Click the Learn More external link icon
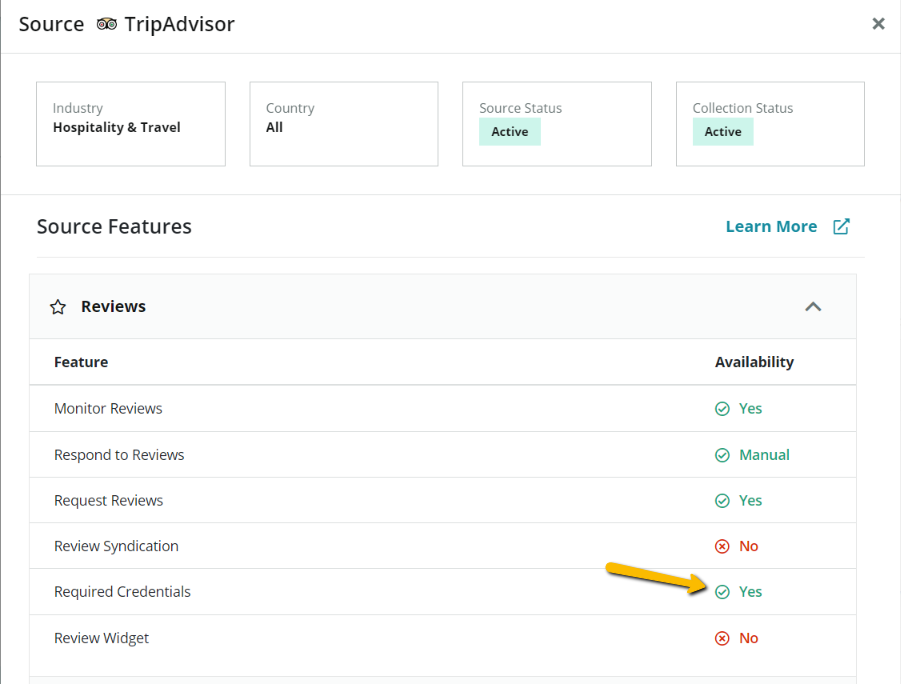This screenshot has height=684, width=901. click(x=841, y=226)
